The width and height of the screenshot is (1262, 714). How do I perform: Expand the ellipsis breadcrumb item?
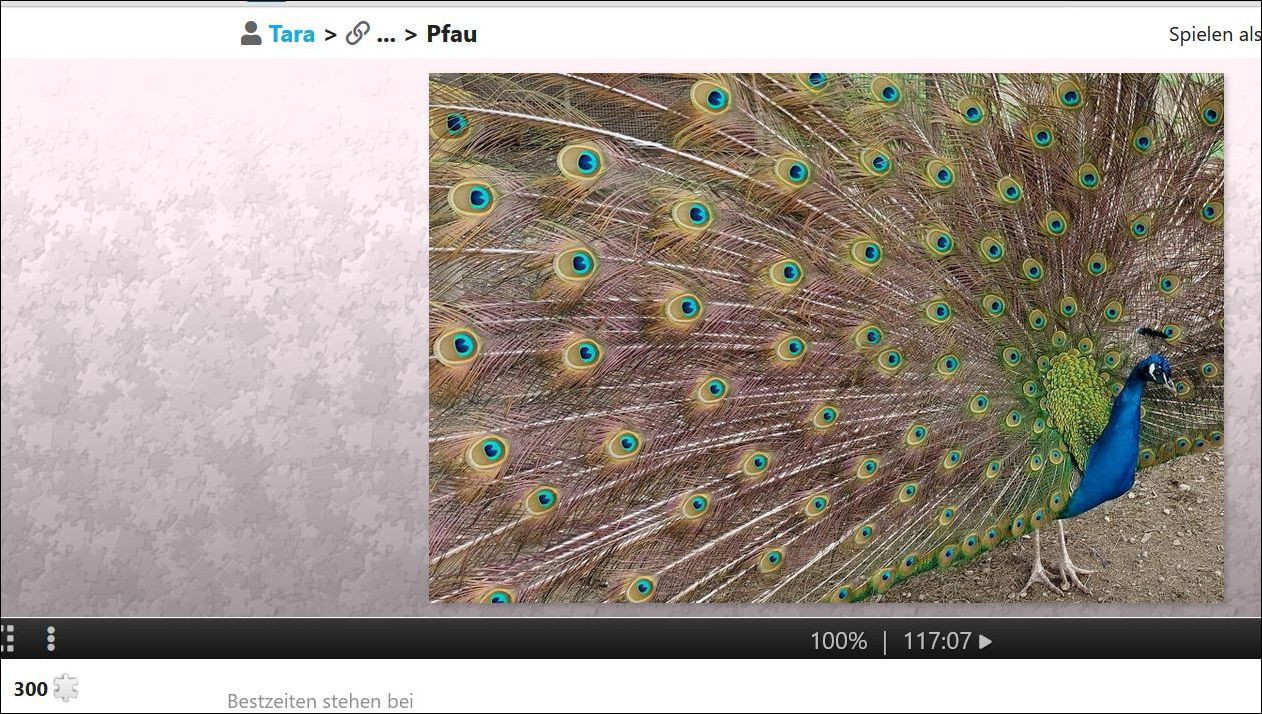pos(386,35)
